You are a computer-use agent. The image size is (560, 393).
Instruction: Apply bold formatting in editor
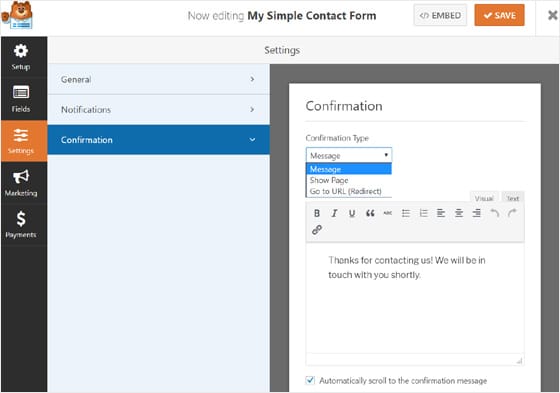pos(317,213)
